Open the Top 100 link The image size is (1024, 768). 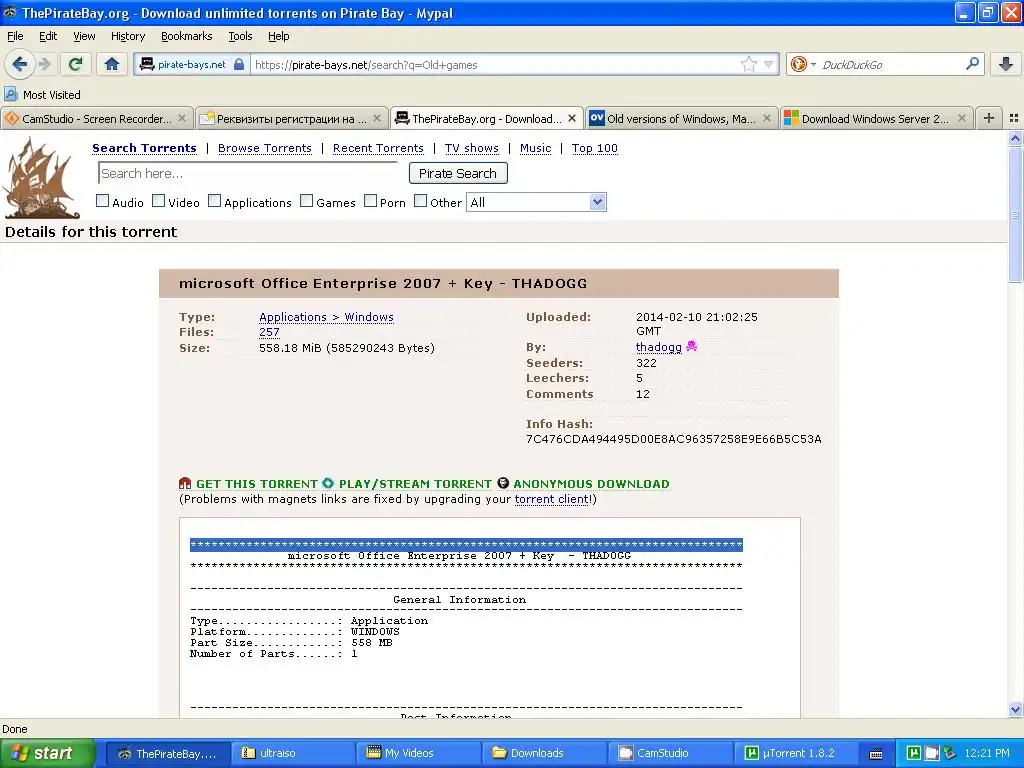click(594, 148)
